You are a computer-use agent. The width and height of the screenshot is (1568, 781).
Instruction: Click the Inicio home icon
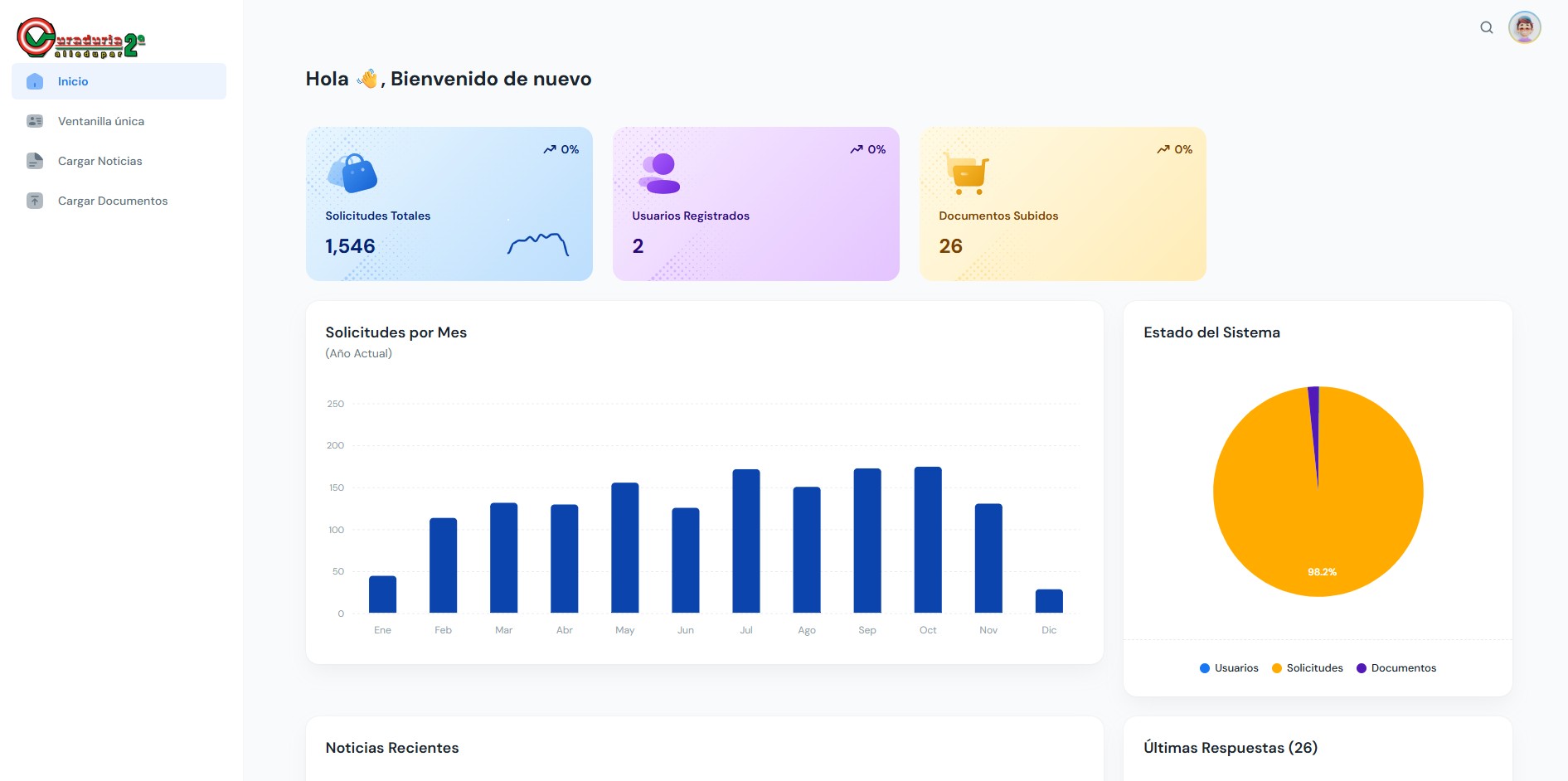tap(35, 81)
